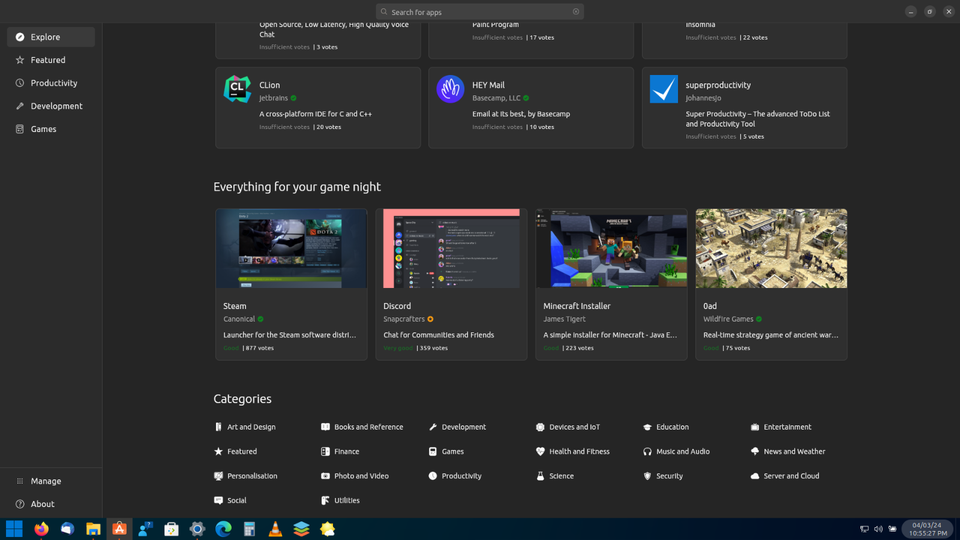Click the Minecraft Installer app name
The width and height of the screenshot is (960, 540).
pyautogui.click(x=577, y=306)
